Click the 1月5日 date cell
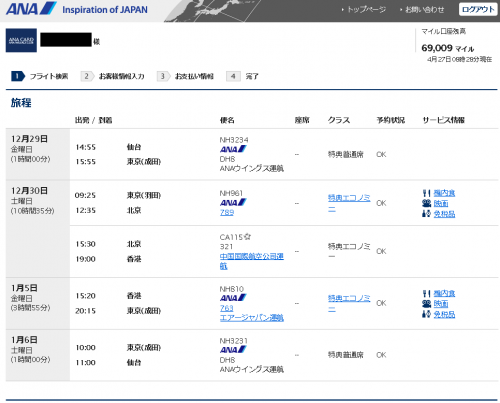This screenshot has height=403, width=500. click(38, 303)
